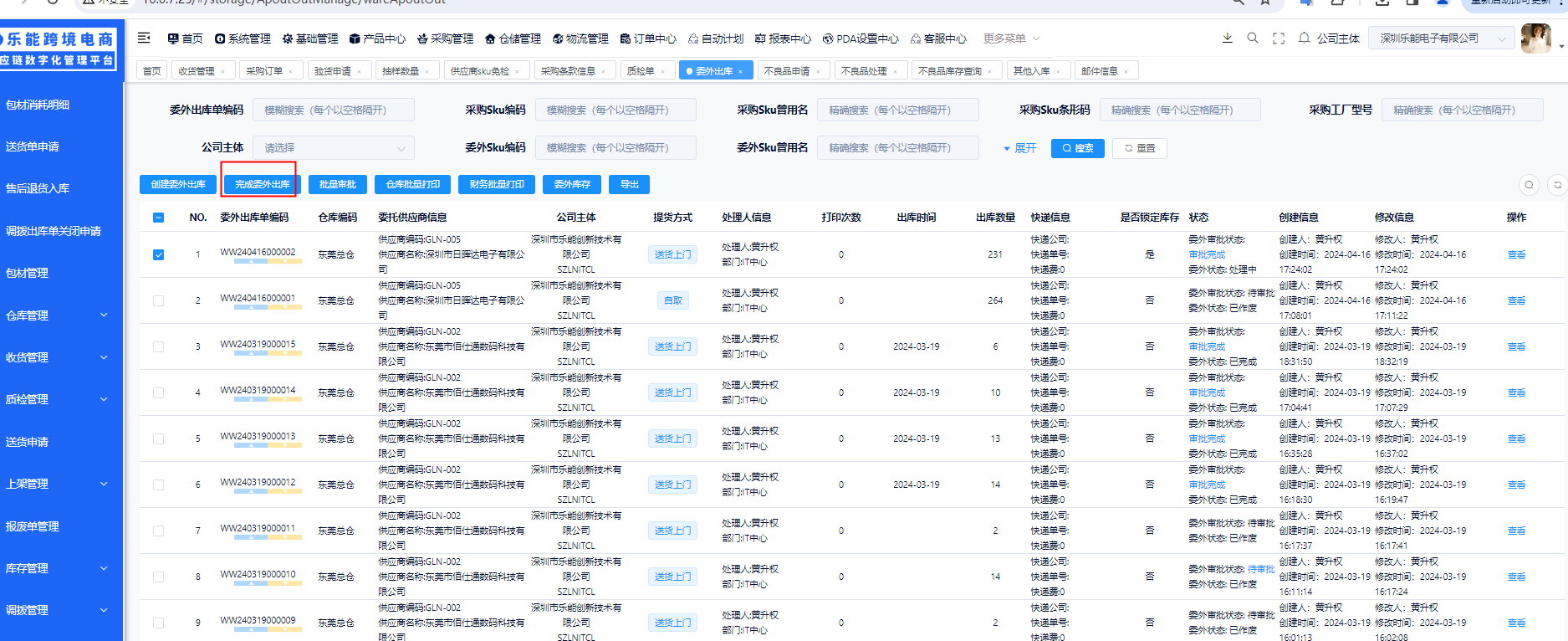Open the 系统管理 top menu
This screenshot has width=1568, height=641.
243,38
